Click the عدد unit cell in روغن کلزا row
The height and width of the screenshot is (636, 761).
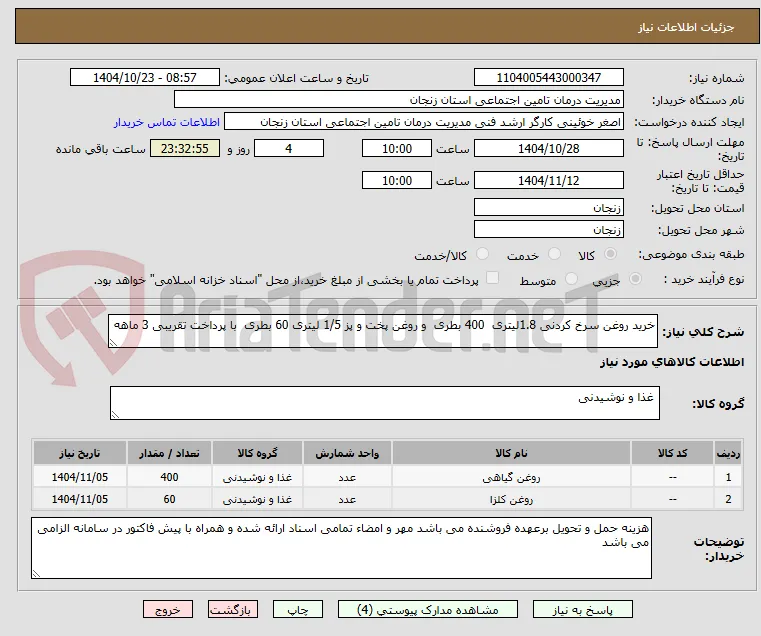point(347,499)
